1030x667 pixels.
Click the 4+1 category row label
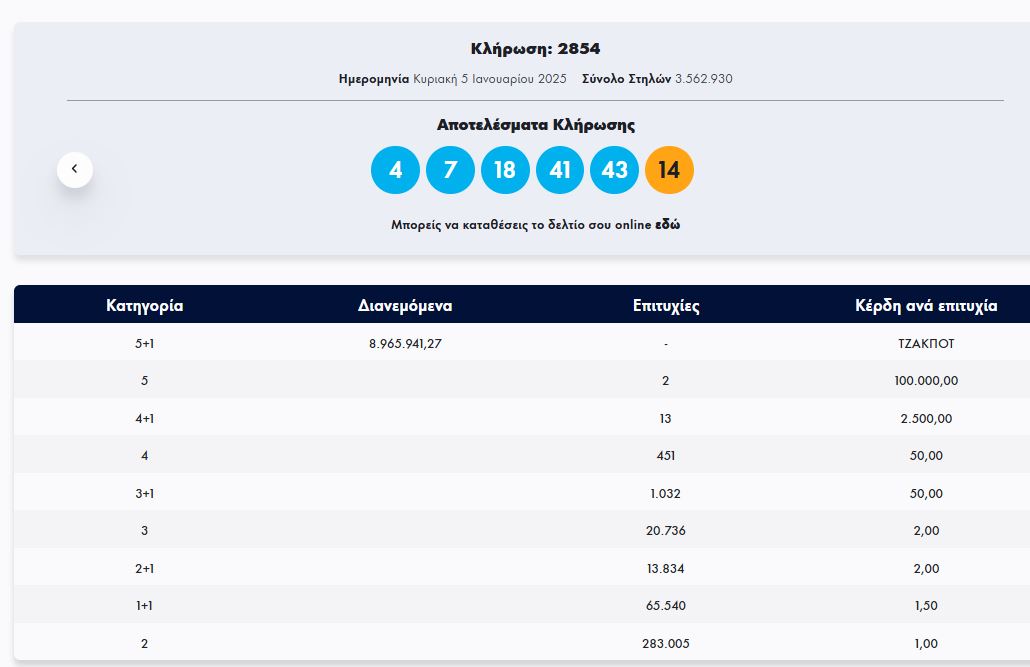(x=145, y=418)
